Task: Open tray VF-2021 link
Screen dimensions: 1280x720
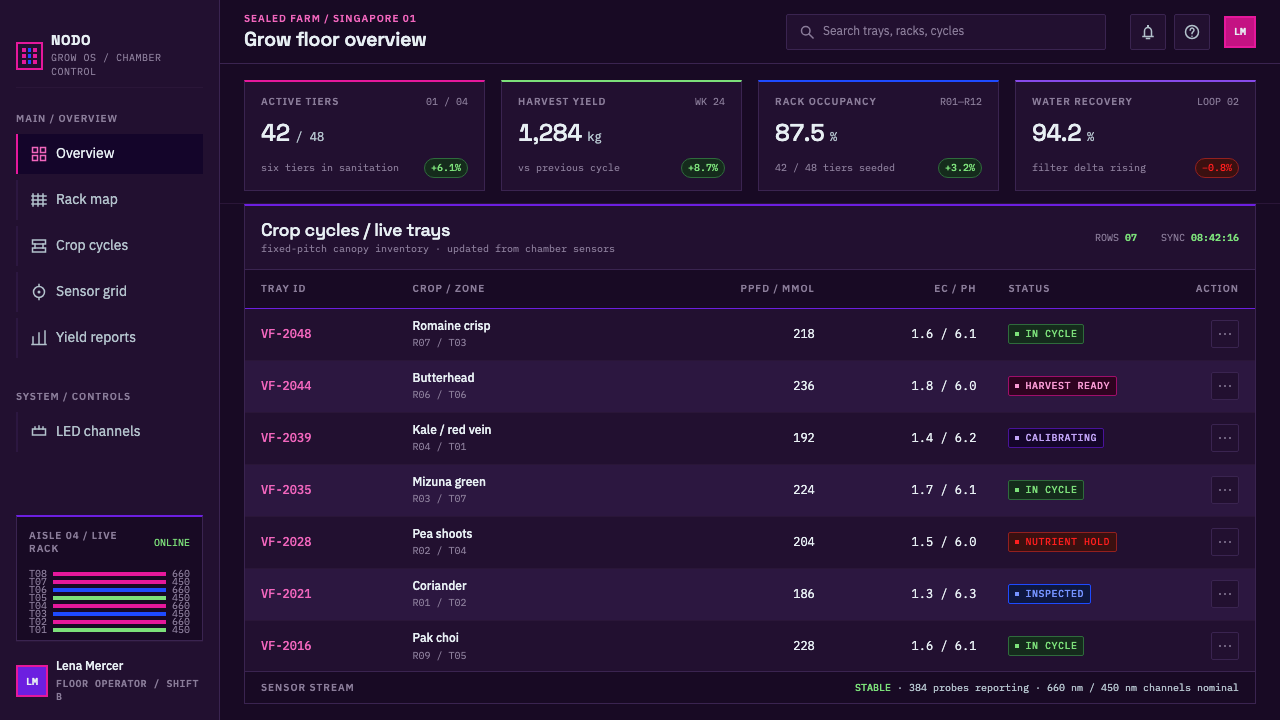Action: (x=286, y=594)
